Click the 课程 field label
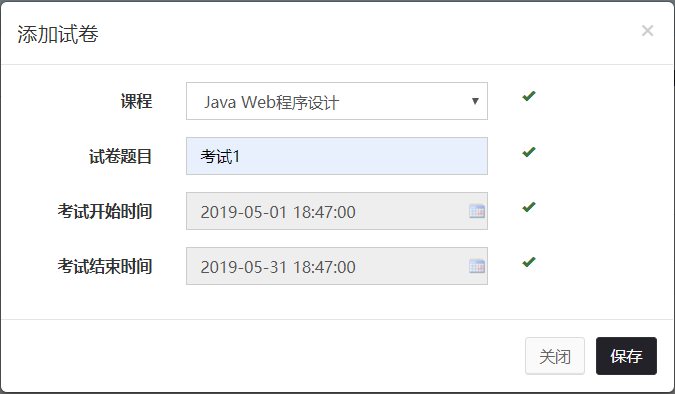The image size is (675, 394). coord(136,102)
